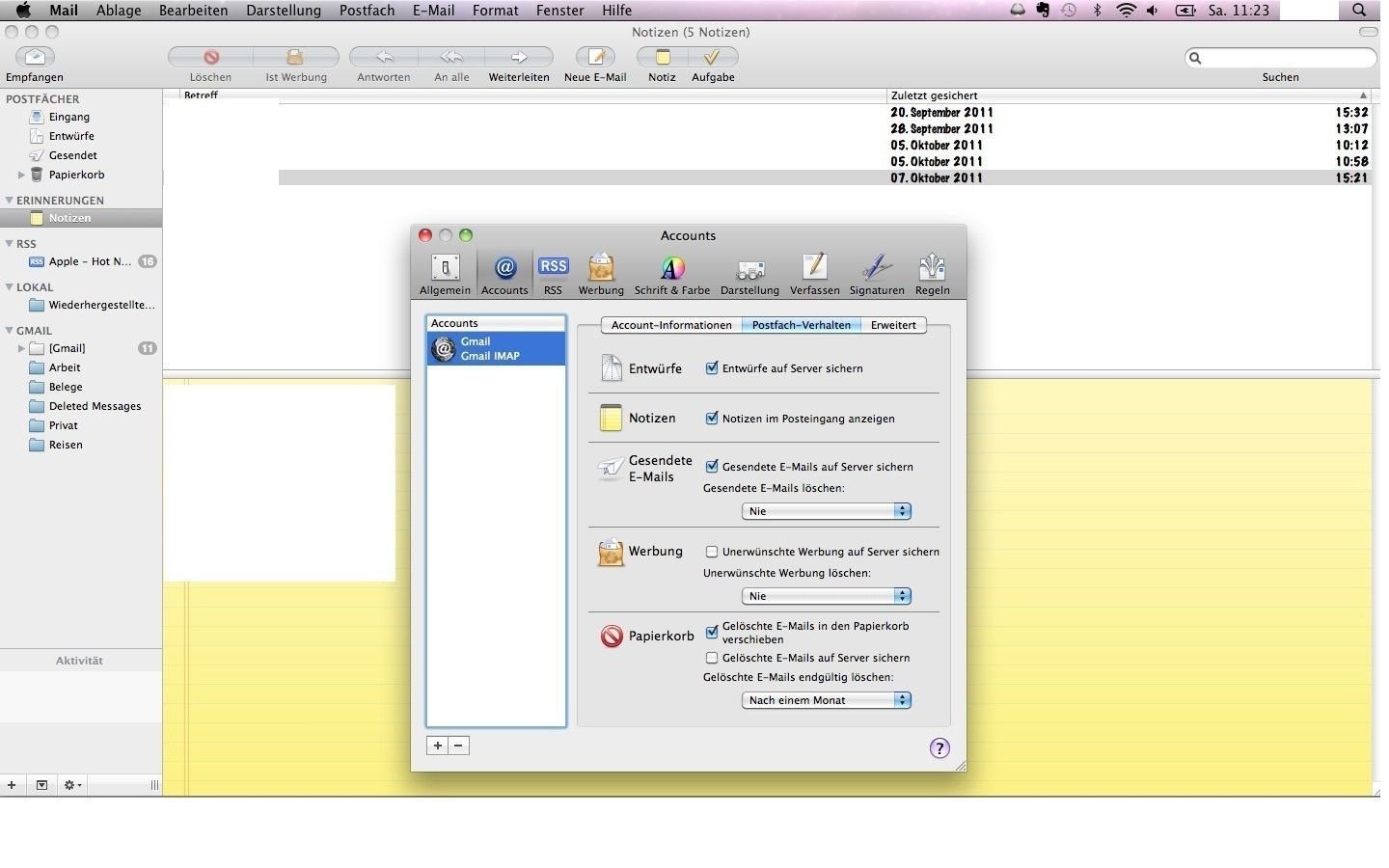Toggle the activity viewer button in sidebar footer
1389x868 pixels.
(x=41, y=785)
